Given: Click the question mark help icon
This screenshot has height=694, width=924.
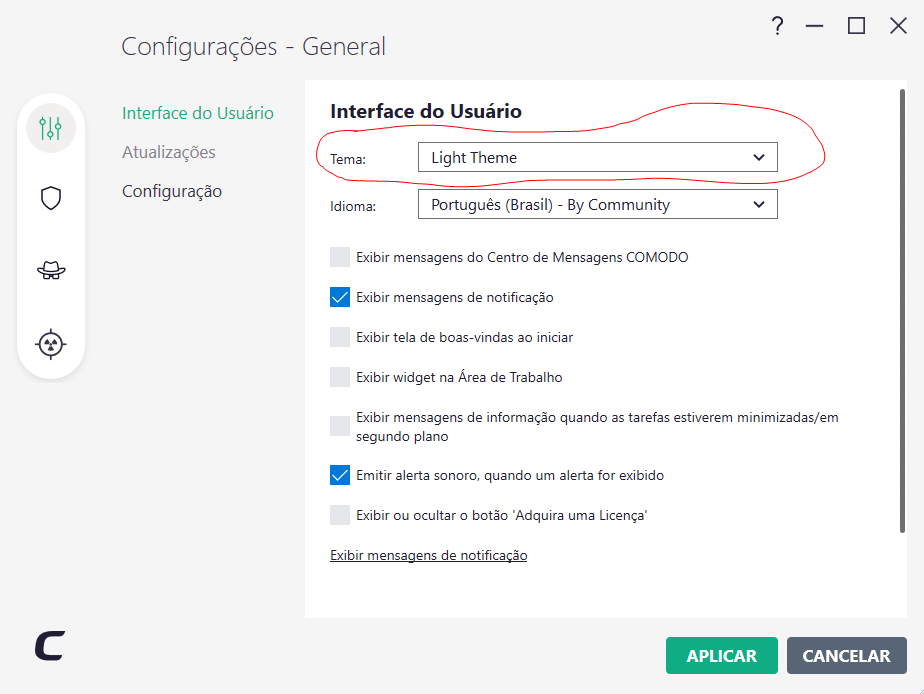Looking at the screenshot, I should (777, 26).
